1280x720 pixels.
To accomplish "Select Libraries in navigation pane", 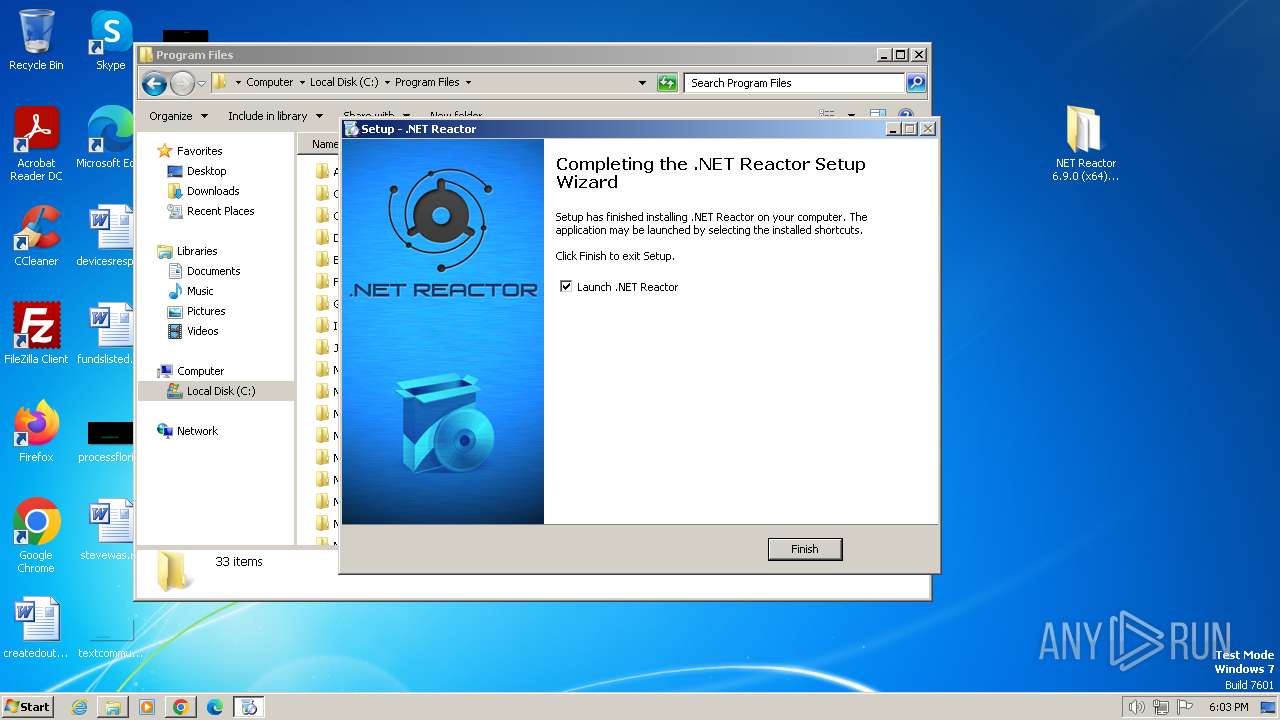I will point(197,251).
